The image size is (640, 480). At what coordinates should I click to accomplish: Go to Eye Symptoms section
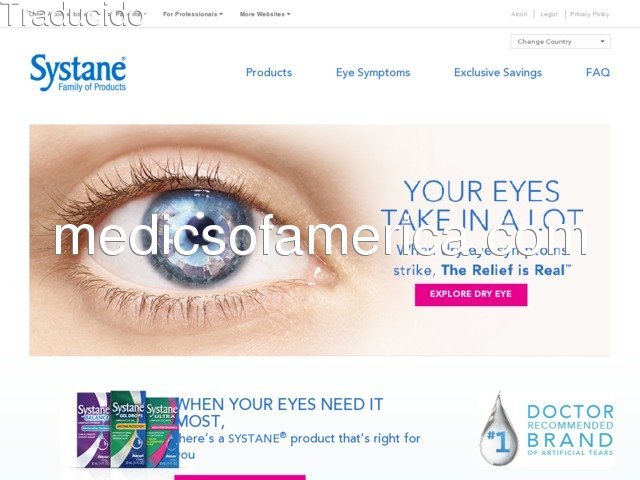[373, 73]
